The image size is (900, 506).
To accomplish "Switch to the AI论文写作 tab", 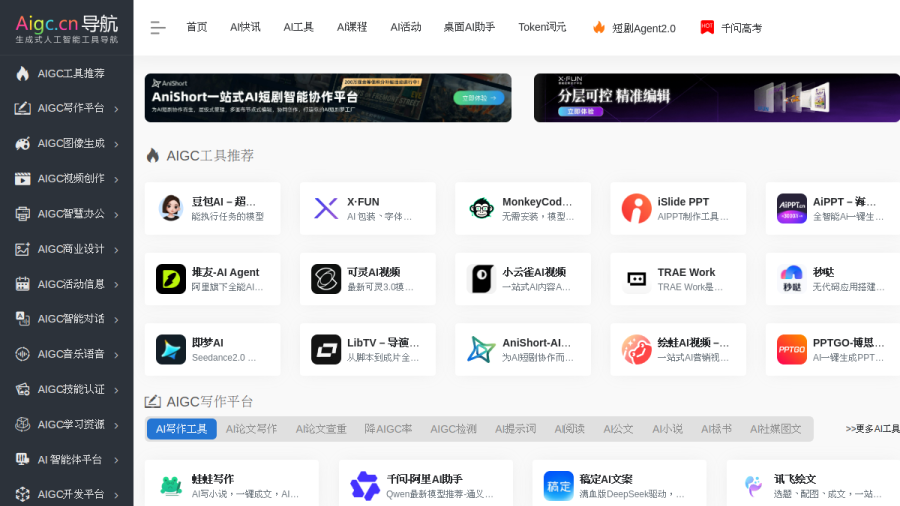I will (251, 429).
